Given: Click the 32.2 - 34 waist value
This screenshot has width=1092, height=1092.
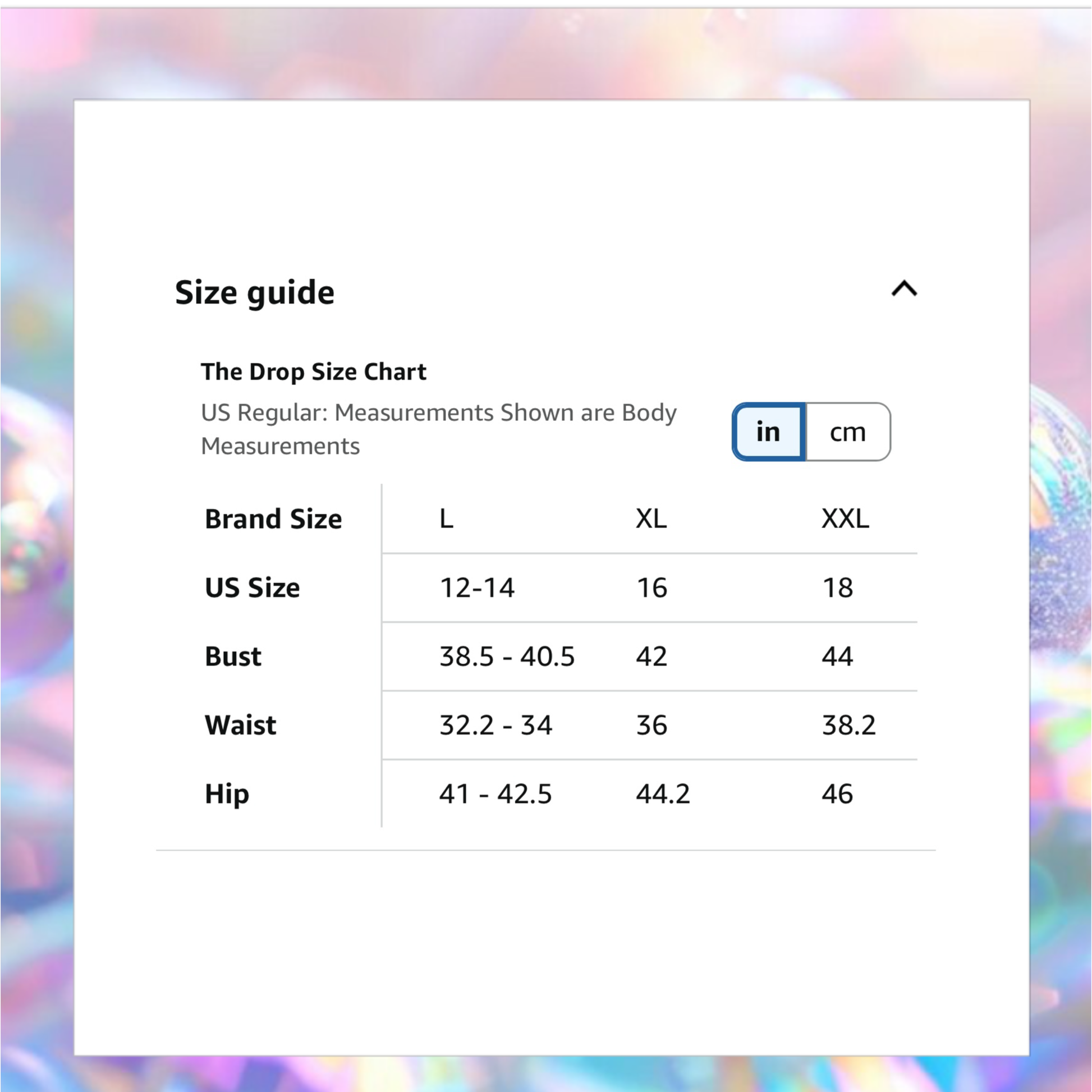Looking at the screenshot, I should [x=495, y=725].
